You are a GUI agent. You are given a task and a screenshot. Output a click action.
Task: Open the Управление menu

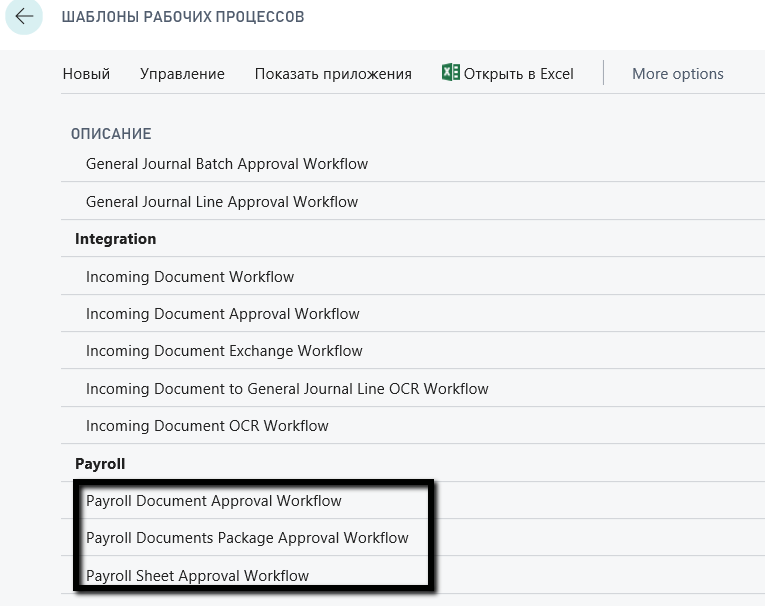[182, 73]
